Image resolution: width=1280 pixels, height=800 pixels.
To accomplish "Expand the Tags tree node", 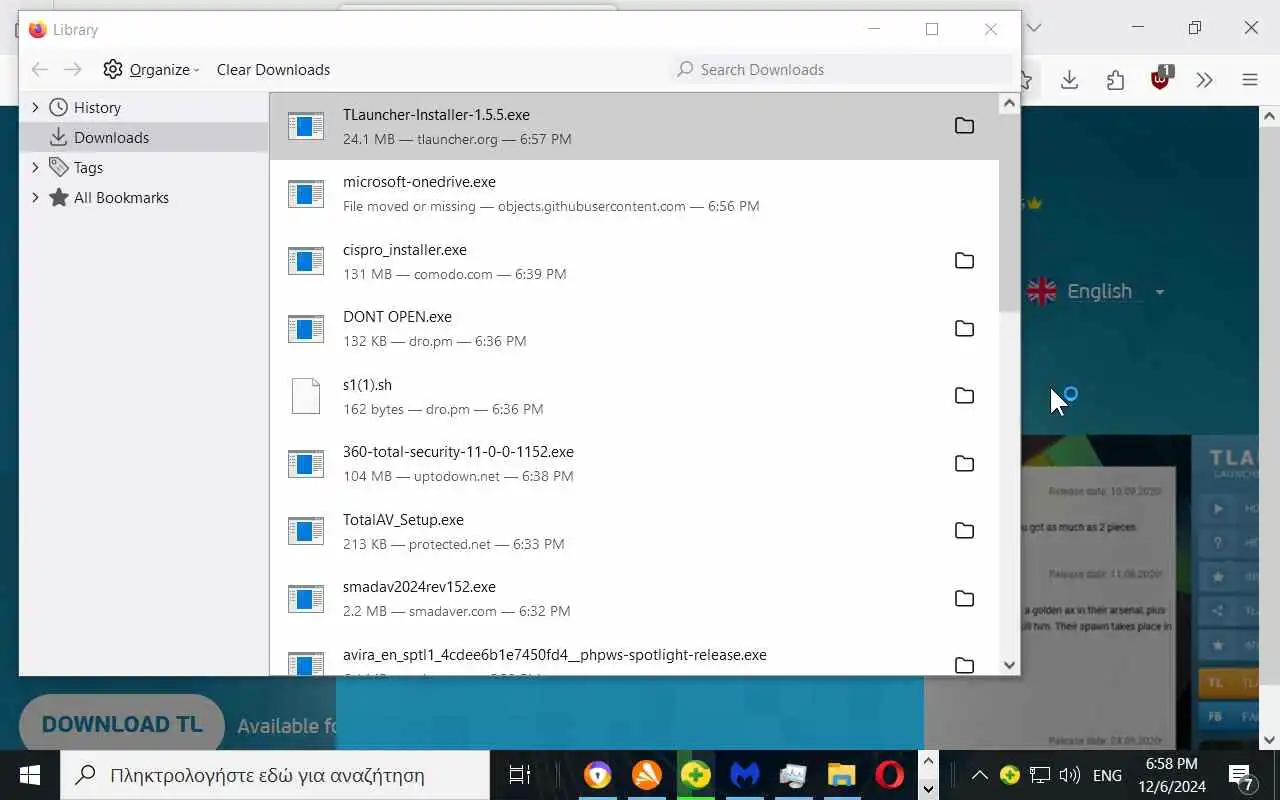I will (x=35, y=167).
